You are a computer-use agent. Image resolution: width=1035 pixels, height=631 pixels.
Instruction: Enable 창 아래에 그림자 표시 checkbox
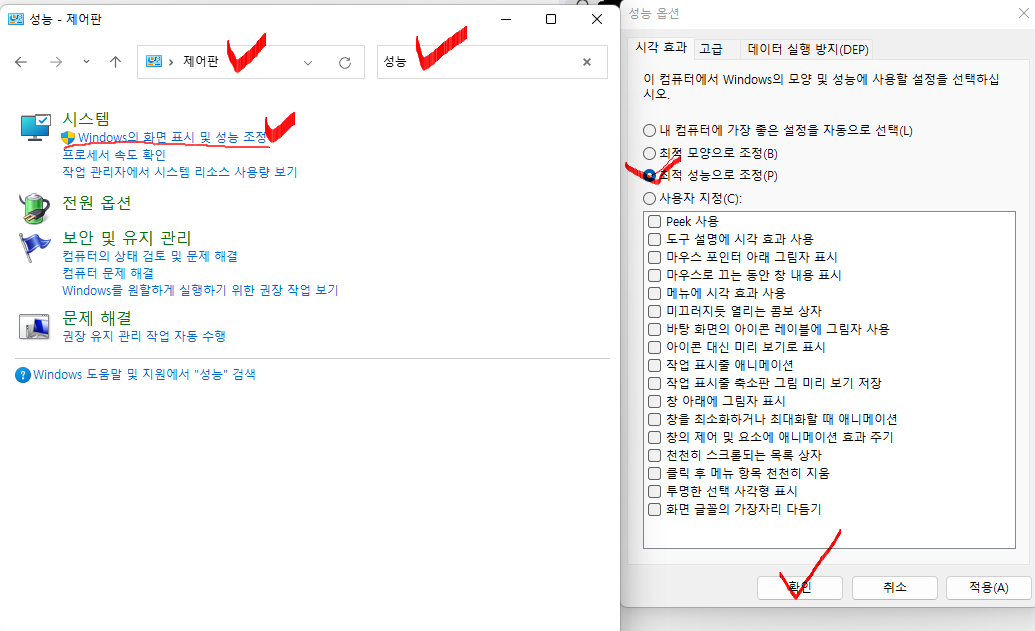click(654, 401)
